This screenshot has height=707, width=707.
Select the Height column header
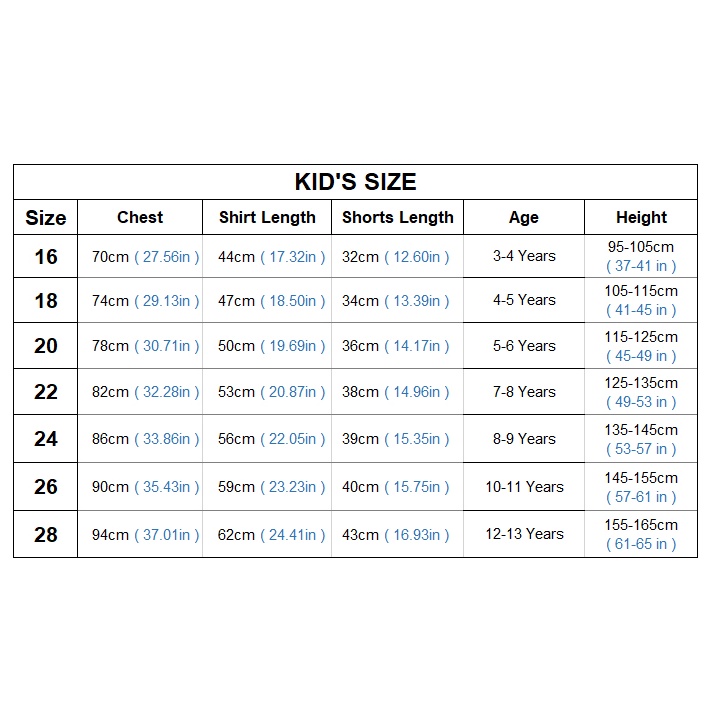tap(641, 217)
